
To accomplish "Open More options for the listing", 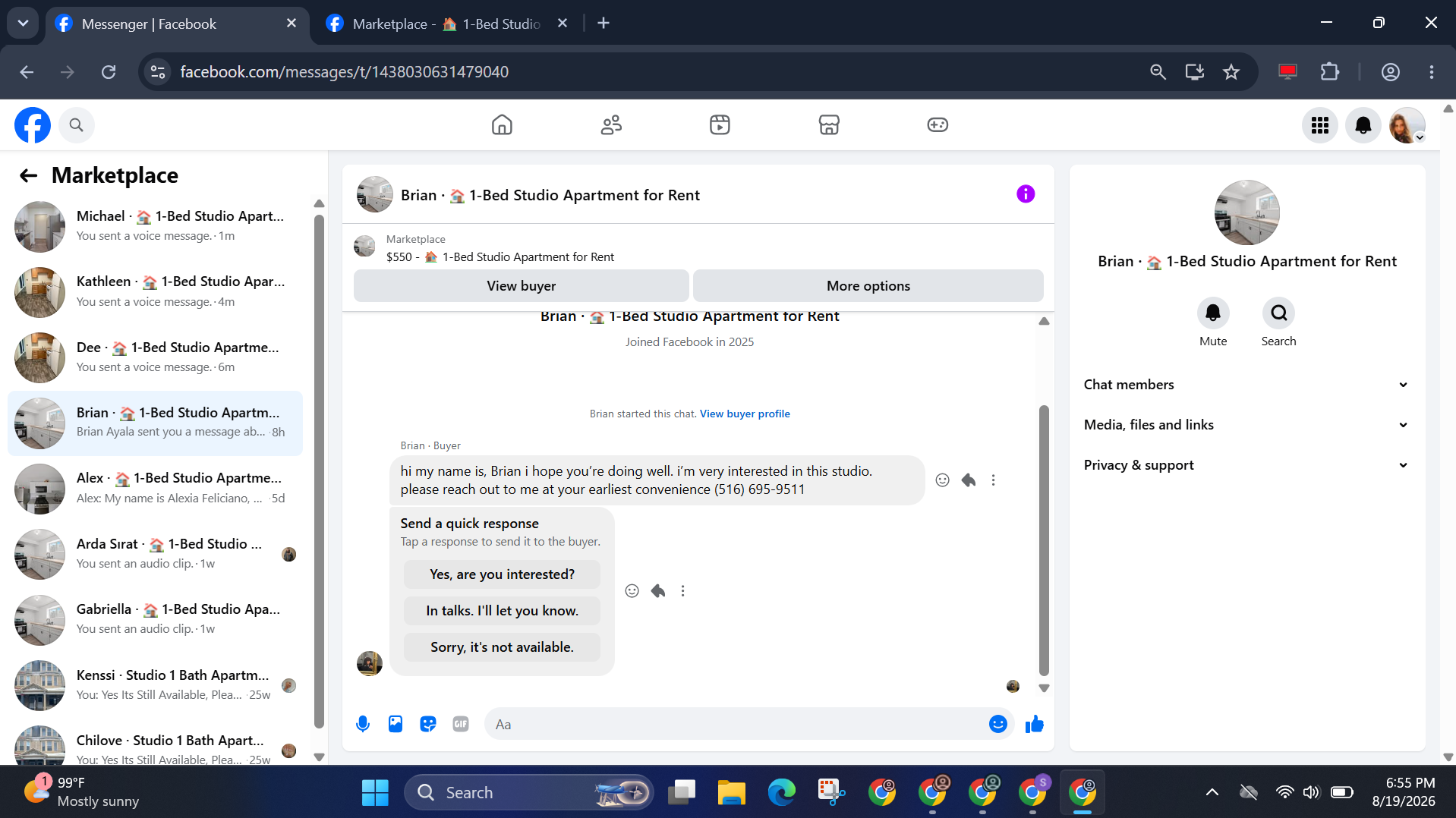I will 868,286.
